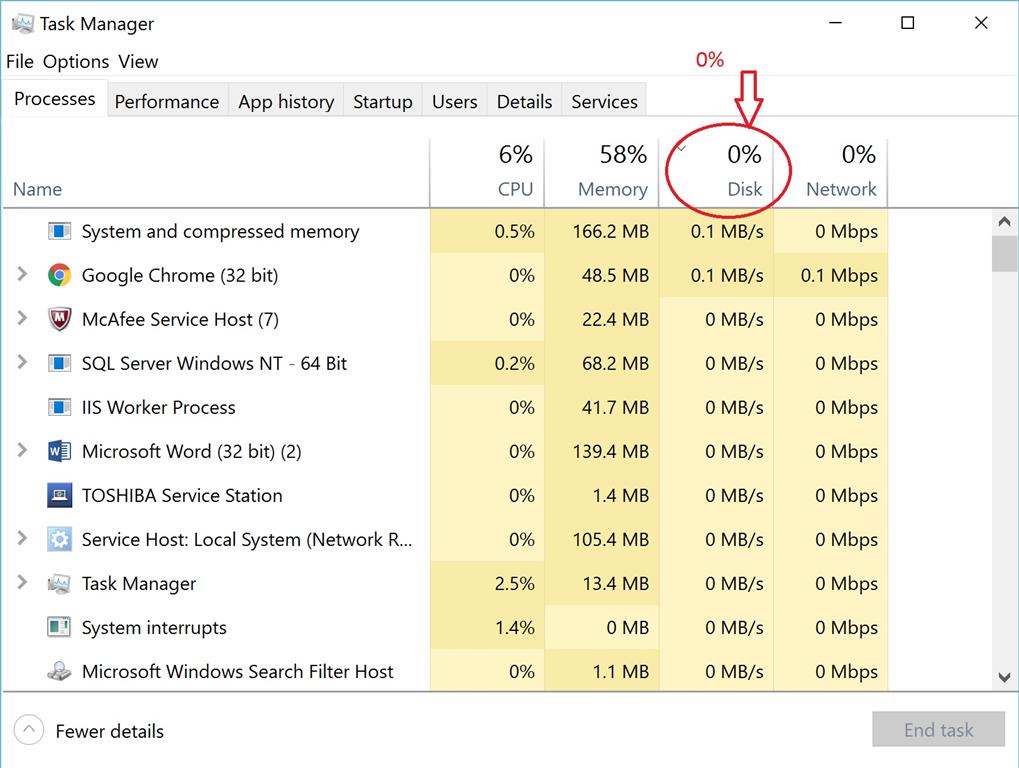Viewport: 1019px width, 768px height.
Task: Click the Google Chrome process icon
Action: [60, 275]
